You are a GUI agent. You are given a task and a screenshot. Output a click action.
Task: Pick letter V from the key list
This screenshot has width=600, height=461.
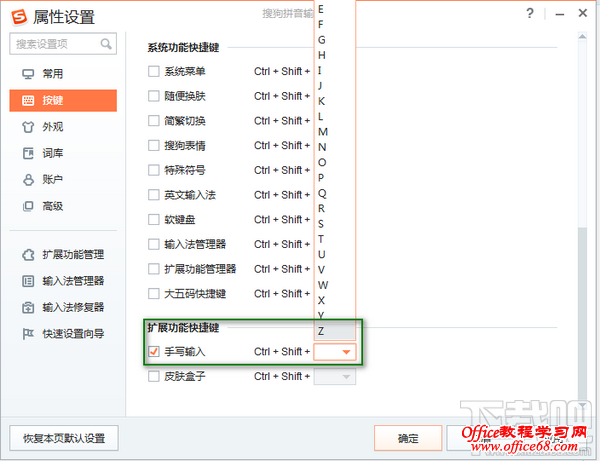point(335,270)
